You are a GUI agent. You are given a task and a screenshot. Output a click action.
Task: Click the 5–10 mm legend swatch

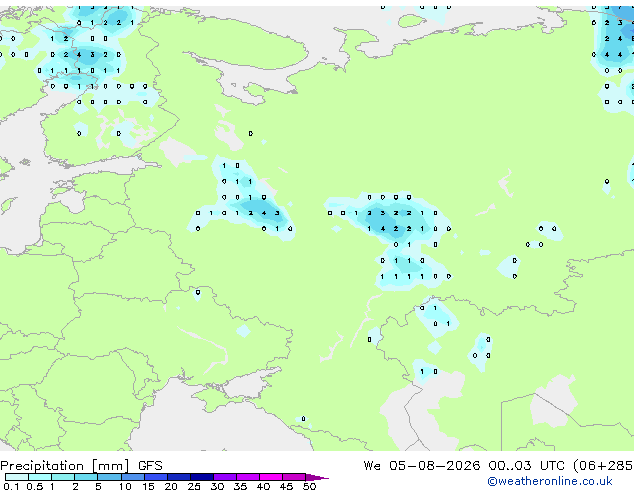pyautogui.click(x=109, y=477)
